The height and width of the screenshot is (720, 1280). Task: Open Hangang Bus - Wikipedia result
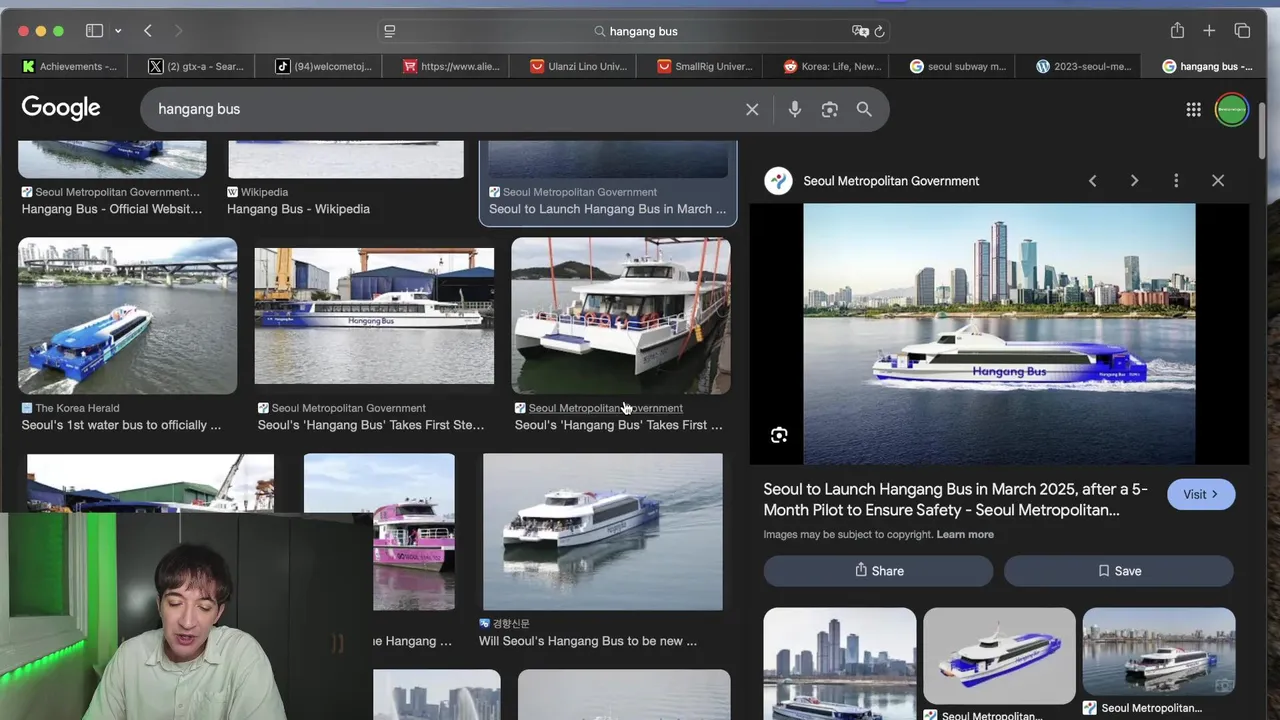tap(298, 209)
